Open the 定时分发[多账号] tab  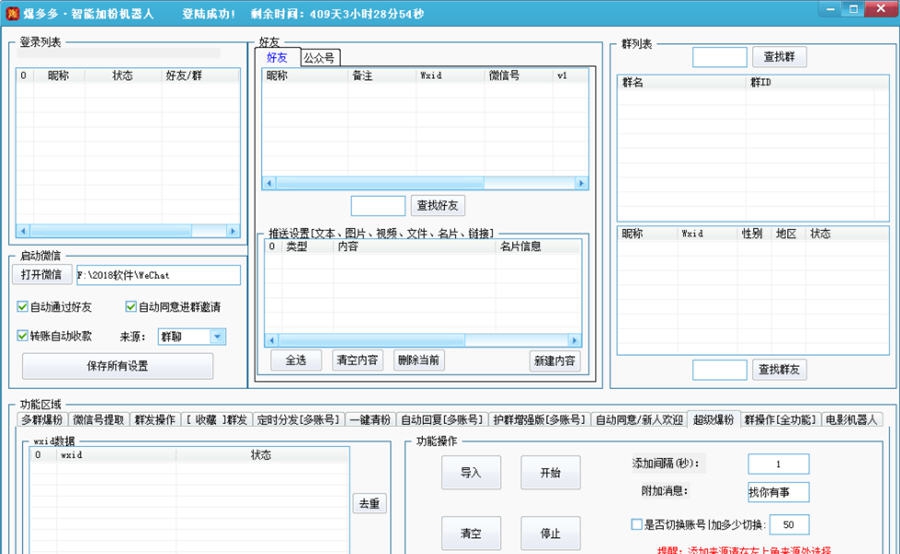(298, 420)
